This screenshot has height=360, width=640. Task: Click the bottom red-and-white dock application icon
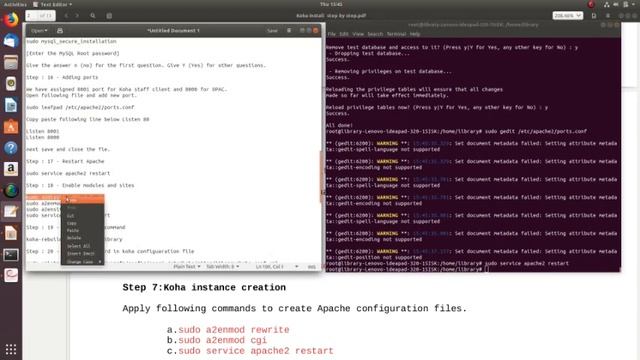coord(11,275)
